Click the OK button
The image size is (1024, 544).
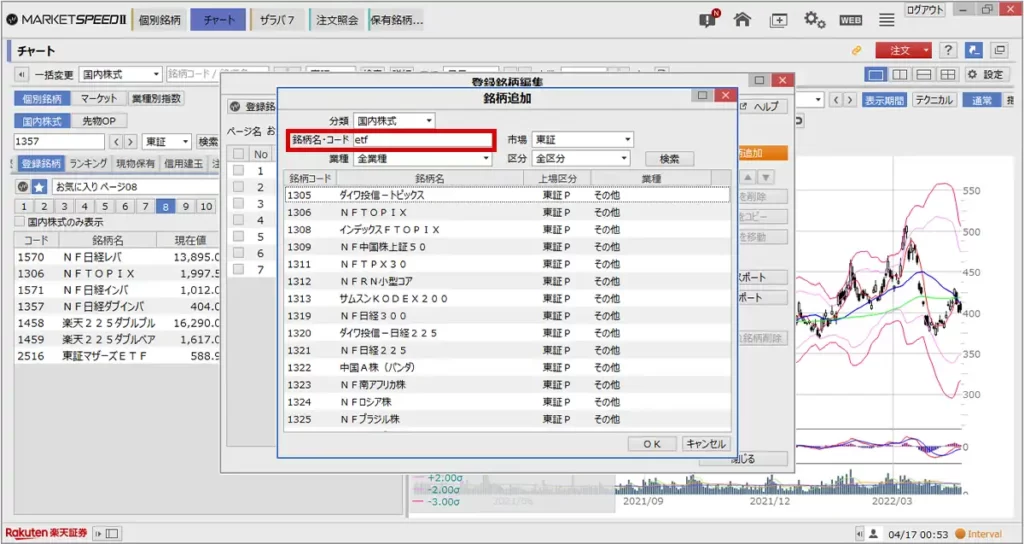click(x=652, y=444)
